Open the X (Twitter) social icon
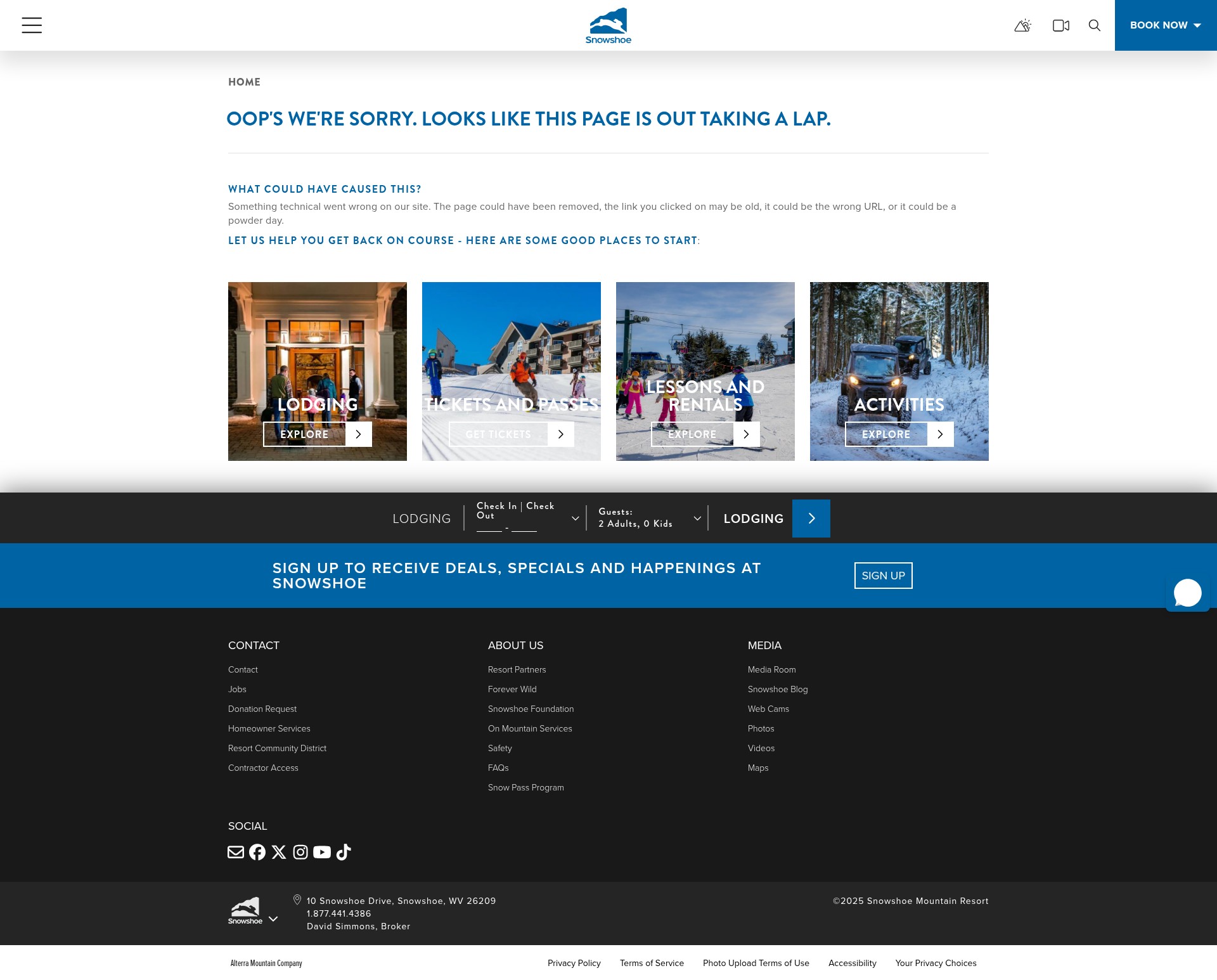The image size is (1217, 980). tap(279, 852)
